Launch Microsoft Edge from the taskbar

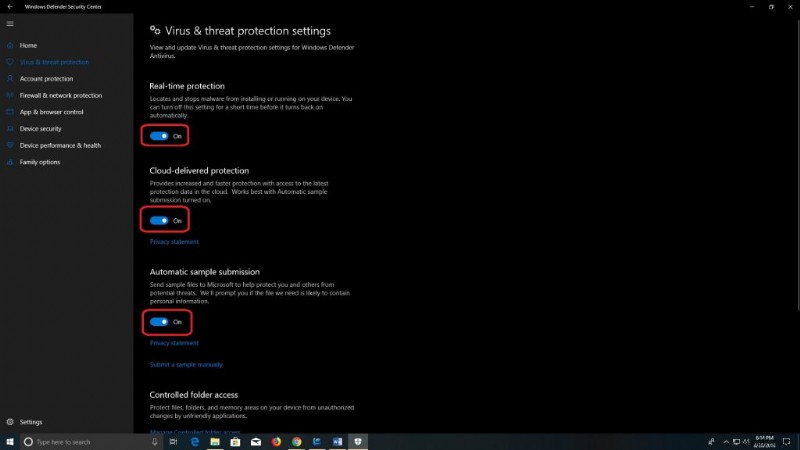coord(194,442)
